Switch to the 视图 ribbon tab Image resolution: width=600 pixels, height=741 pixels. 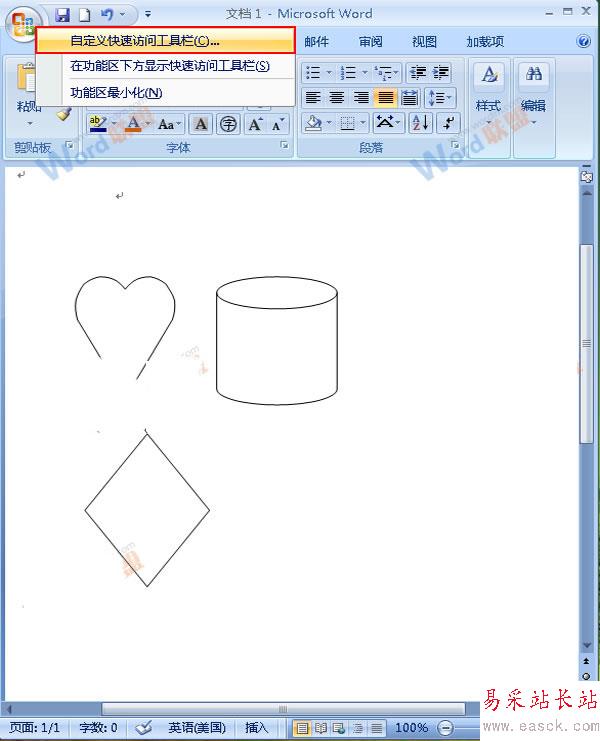(424, 42)
